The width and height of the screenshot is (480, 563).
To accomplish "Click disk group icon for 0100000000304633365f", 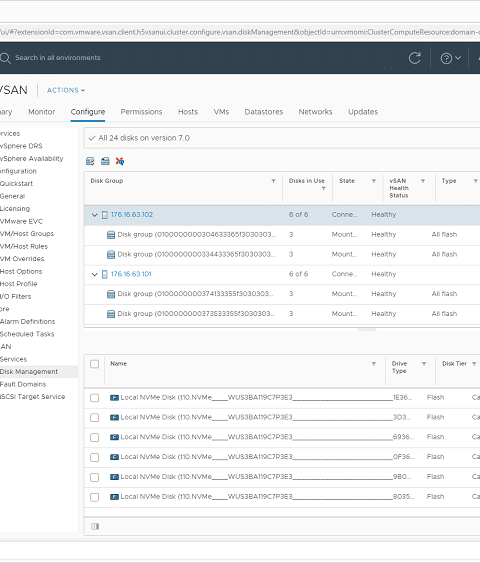I will [111, 235].
